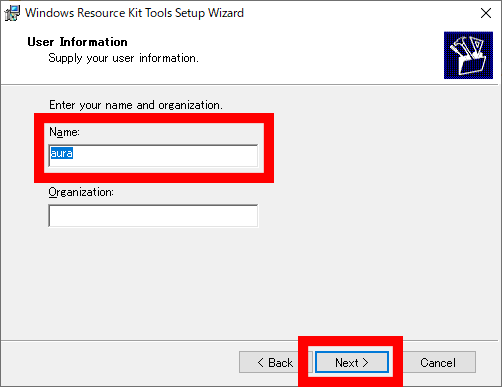Image resolution: width=502 pixels, height=387 pixels.
Task: Click the 'Enter your name and organization.' instruction
Action: coord(136,105)
